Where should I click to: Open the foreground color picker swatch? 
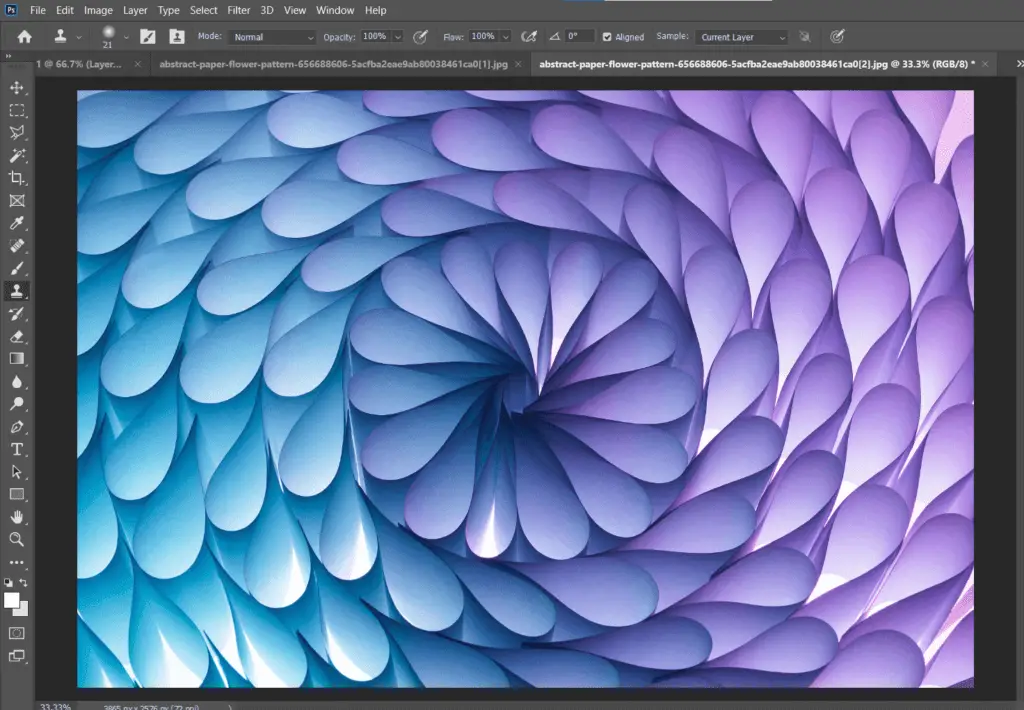[x=12, y=600]
